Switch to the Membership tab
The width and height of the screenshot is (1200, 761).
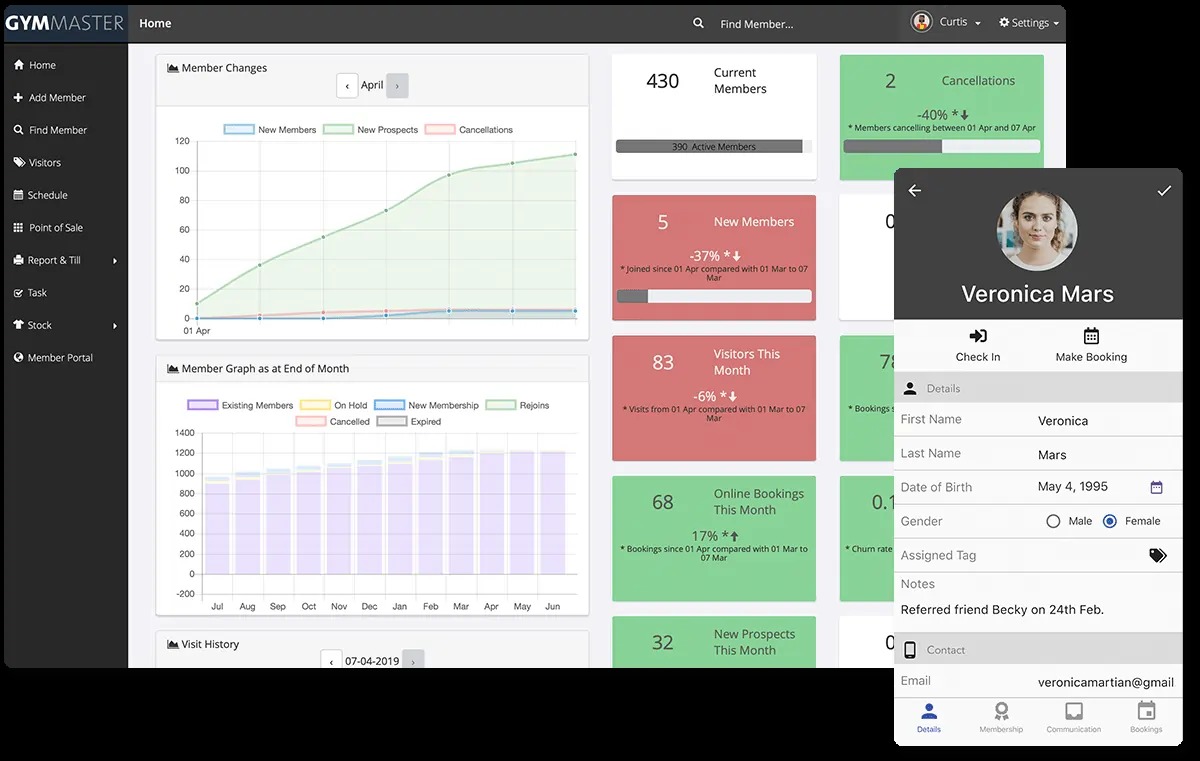click(x=1001, y=718)
